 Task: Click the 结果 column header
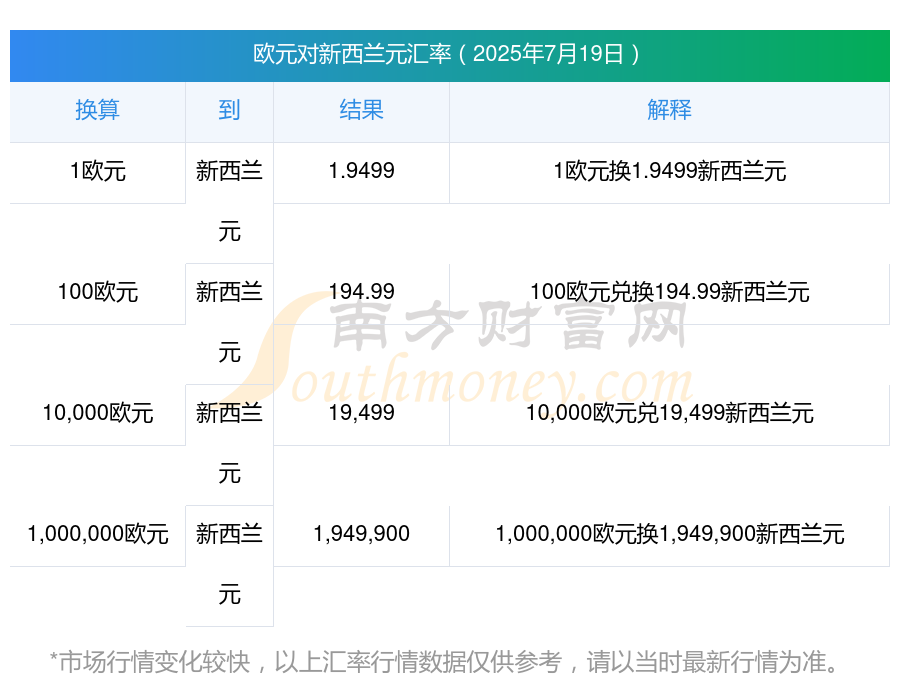pos(361,110)
